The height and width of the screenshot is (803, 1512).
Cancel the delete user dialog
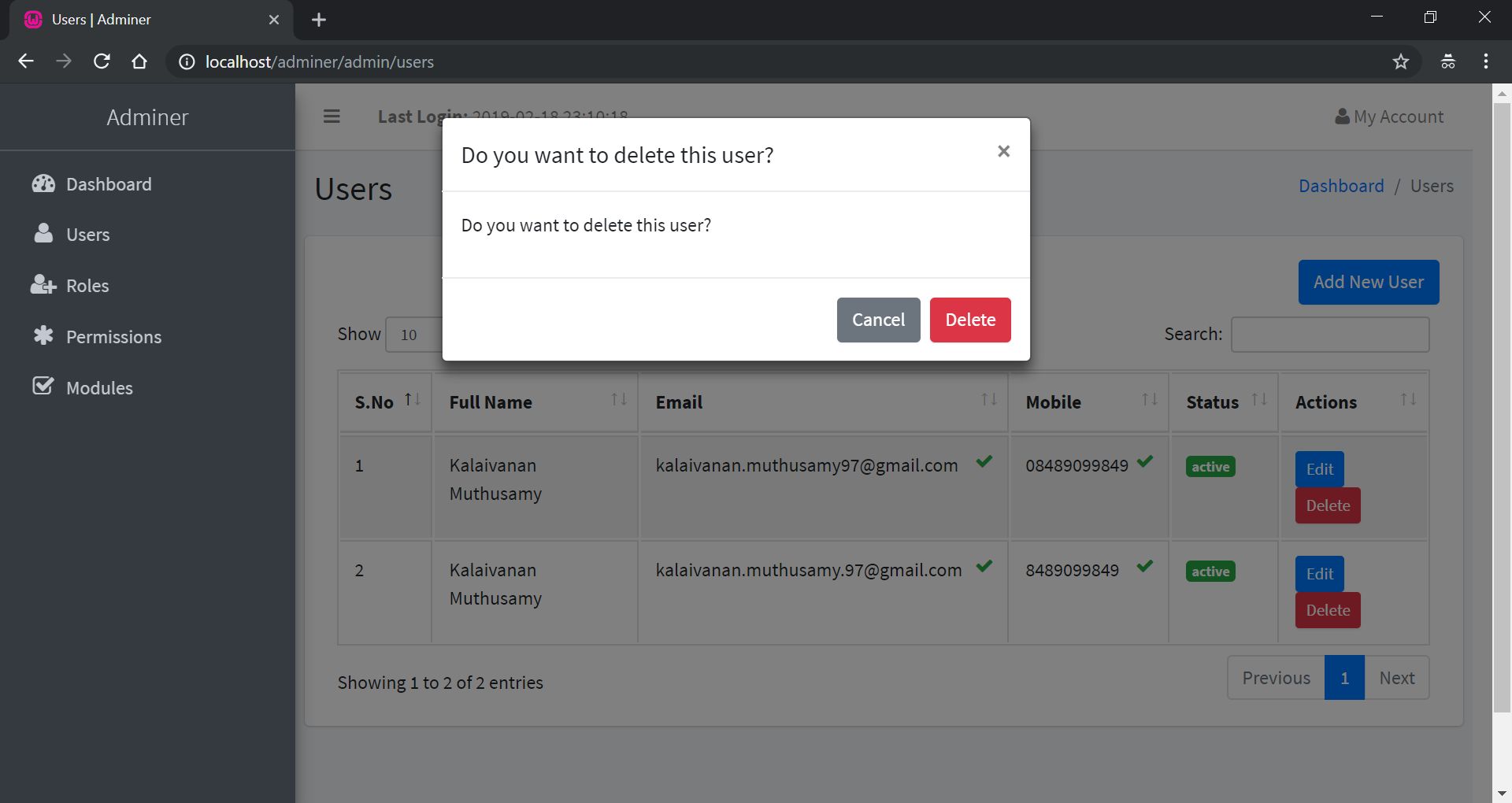878,320
